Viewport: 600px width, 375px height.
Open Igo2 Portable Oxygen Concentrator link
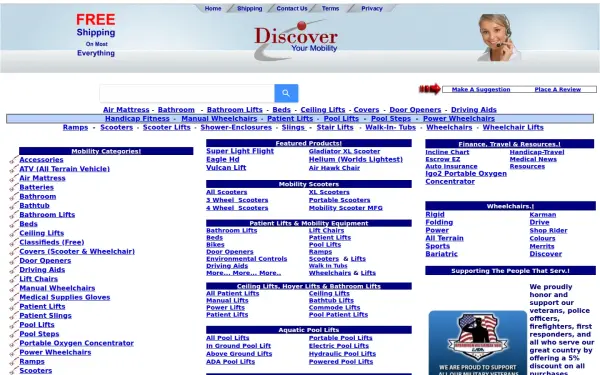click(466, 178)
